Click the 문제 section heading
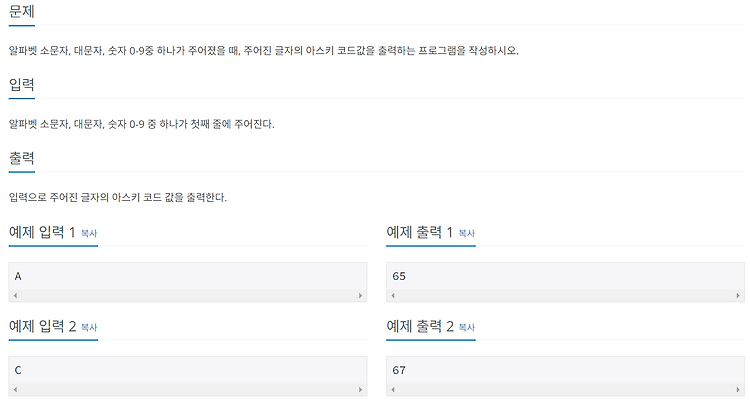The height and width of the screenshot is (406, 750). coord(22,11)
